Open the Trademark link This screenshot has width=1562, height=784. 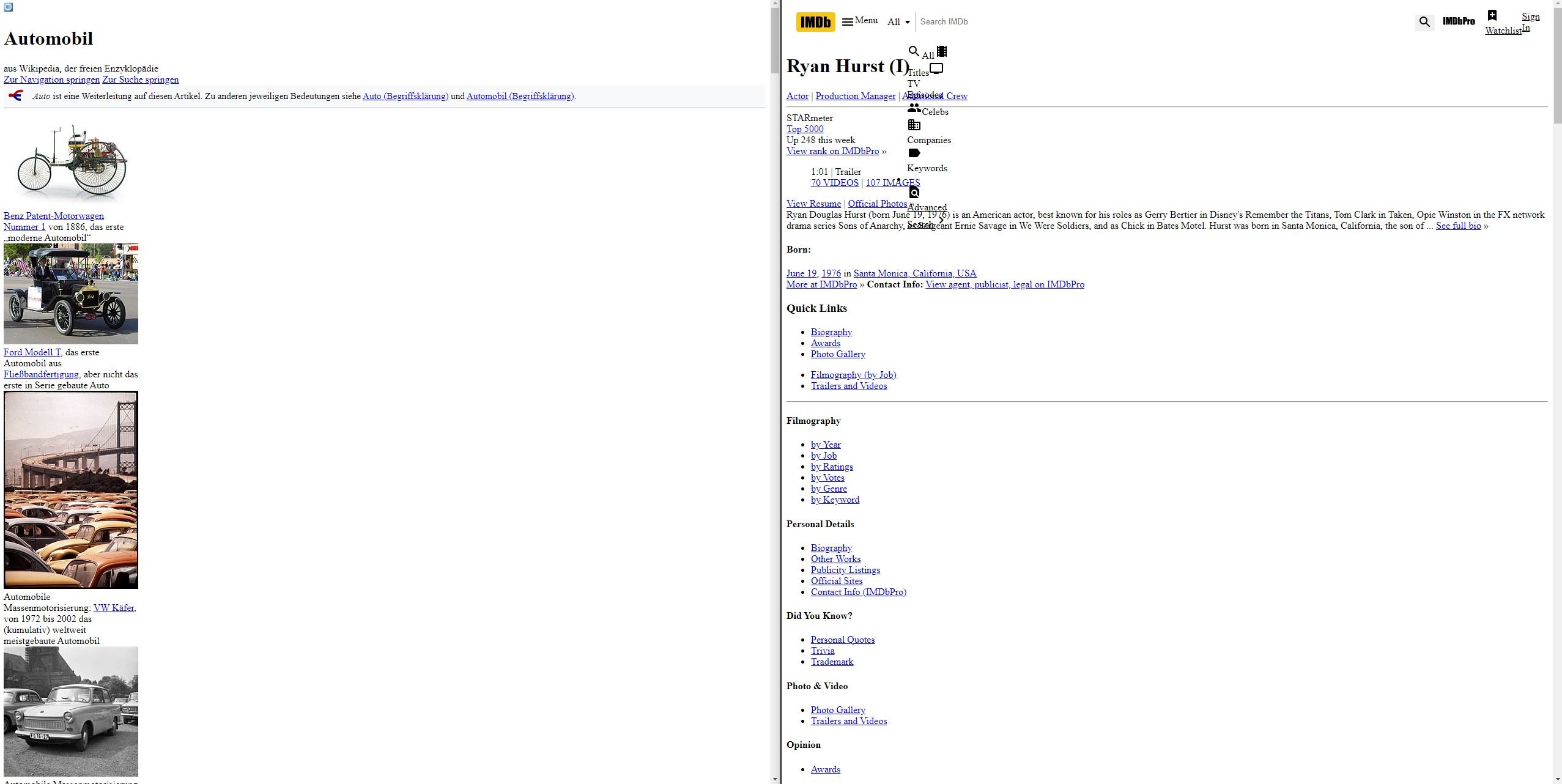(x=832, y=662)
